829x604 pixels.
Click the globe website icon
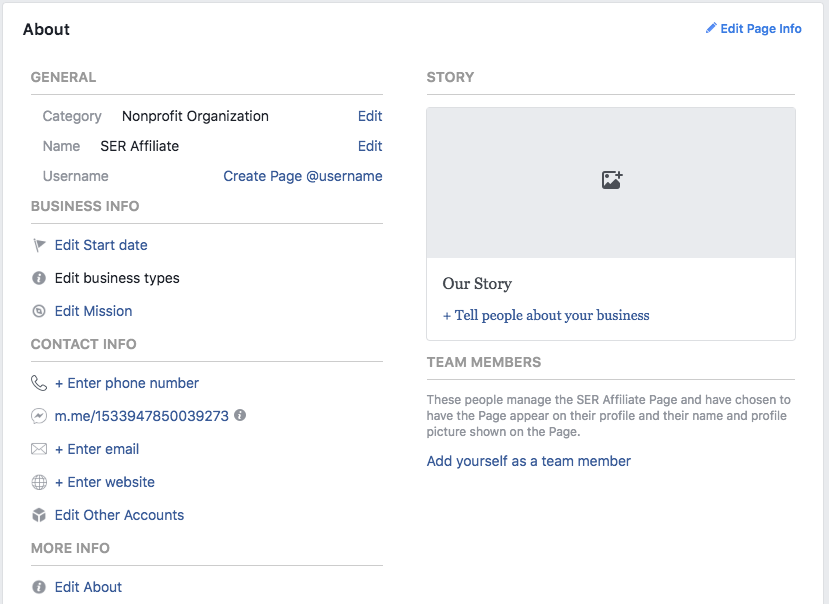coord(39,482)
